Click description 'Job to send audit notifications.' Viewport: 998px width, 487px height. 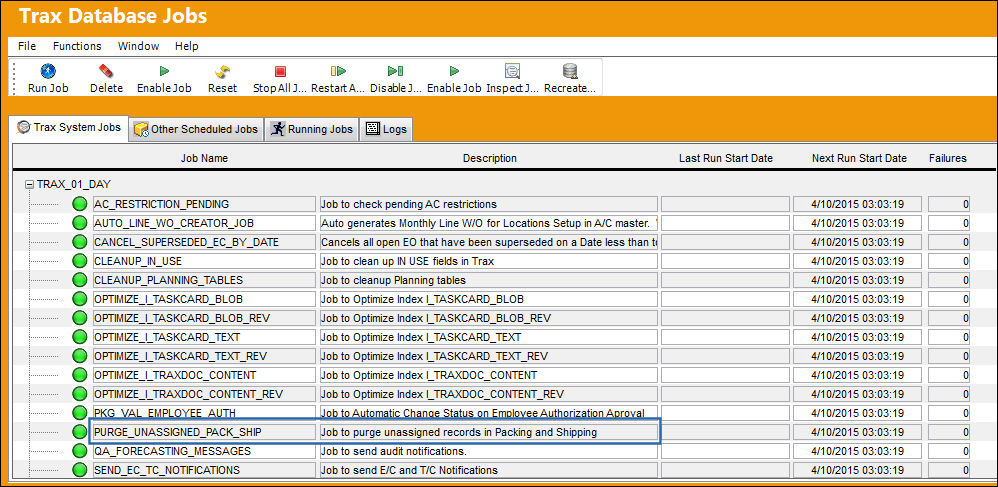click(x=488, y=451)
